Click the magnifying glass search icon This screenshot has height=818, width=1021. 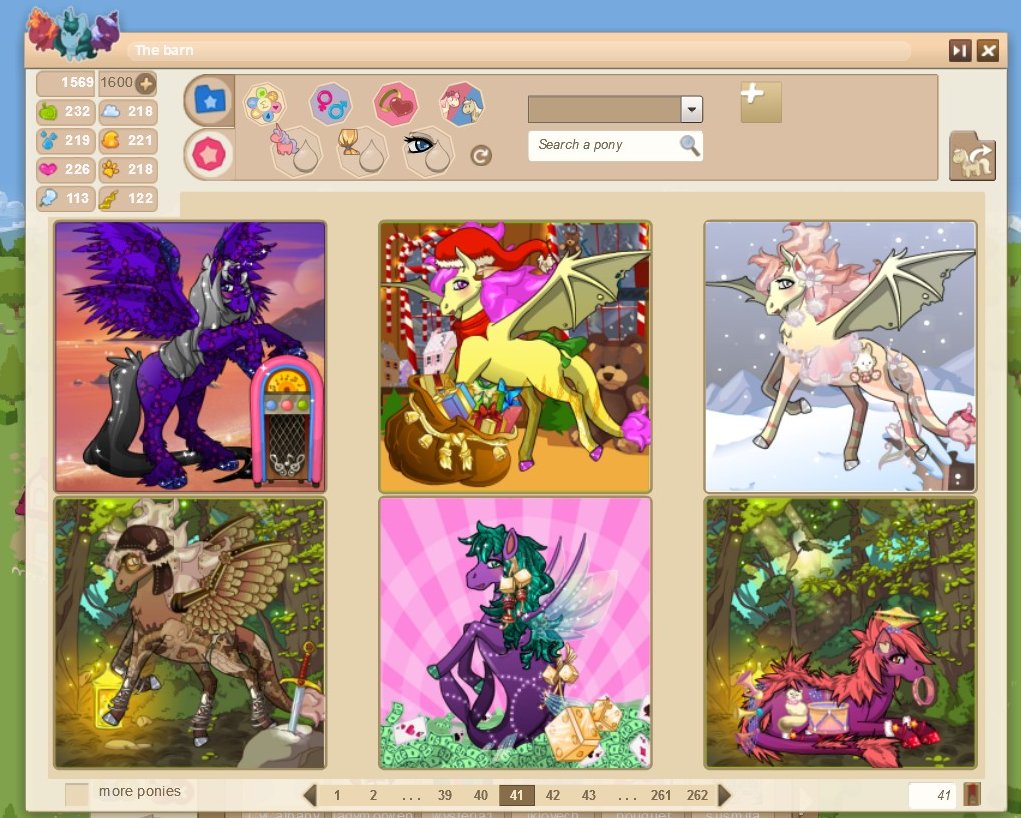pos(690,145)
